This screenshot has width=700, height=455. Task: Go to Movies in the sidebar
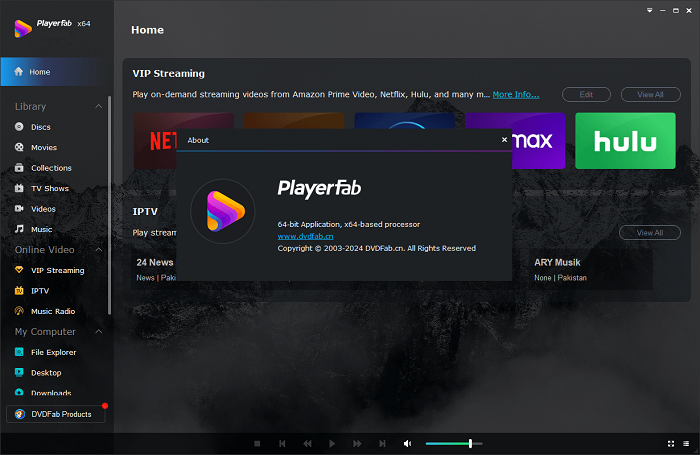pos(43,147)
